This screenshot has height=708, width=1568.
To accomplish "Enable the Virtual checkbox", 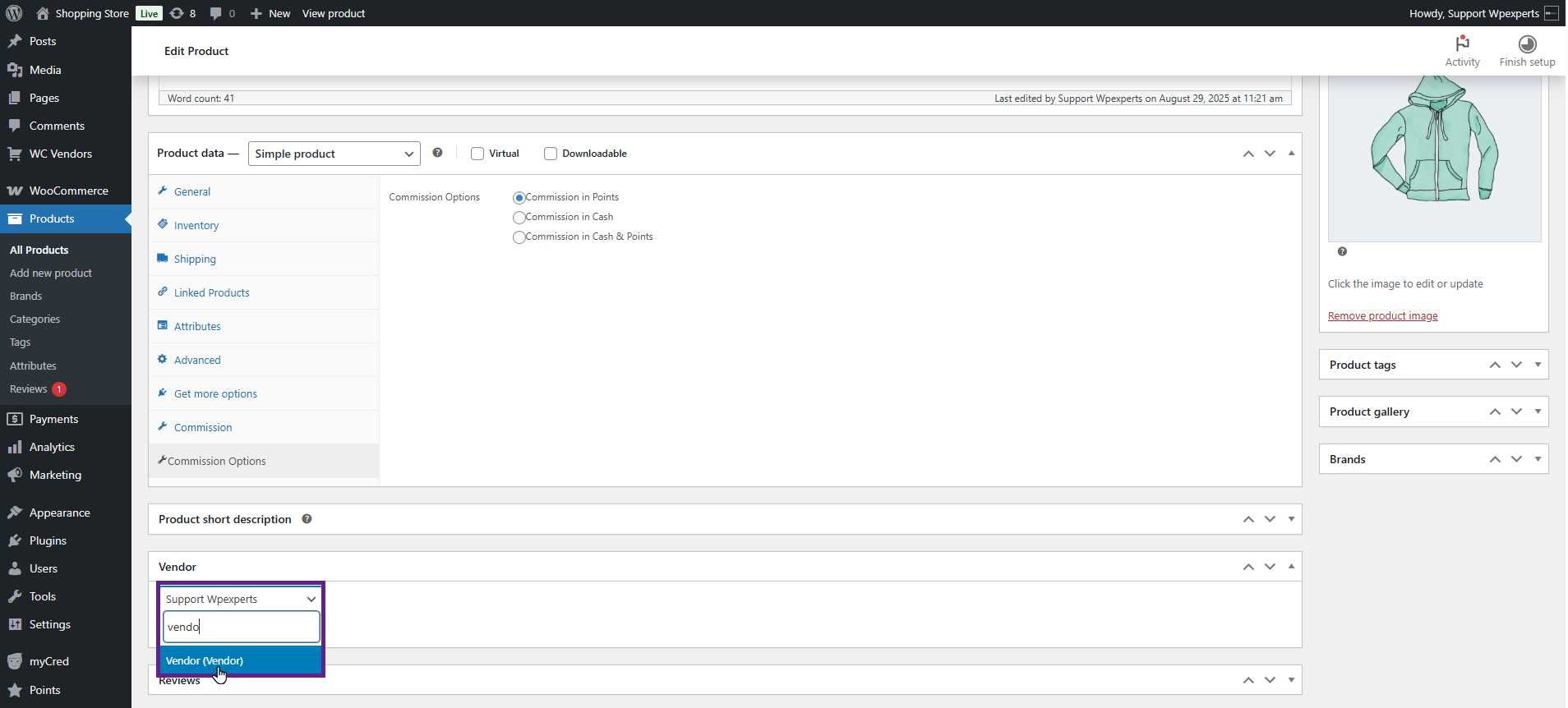I will 477,154.
